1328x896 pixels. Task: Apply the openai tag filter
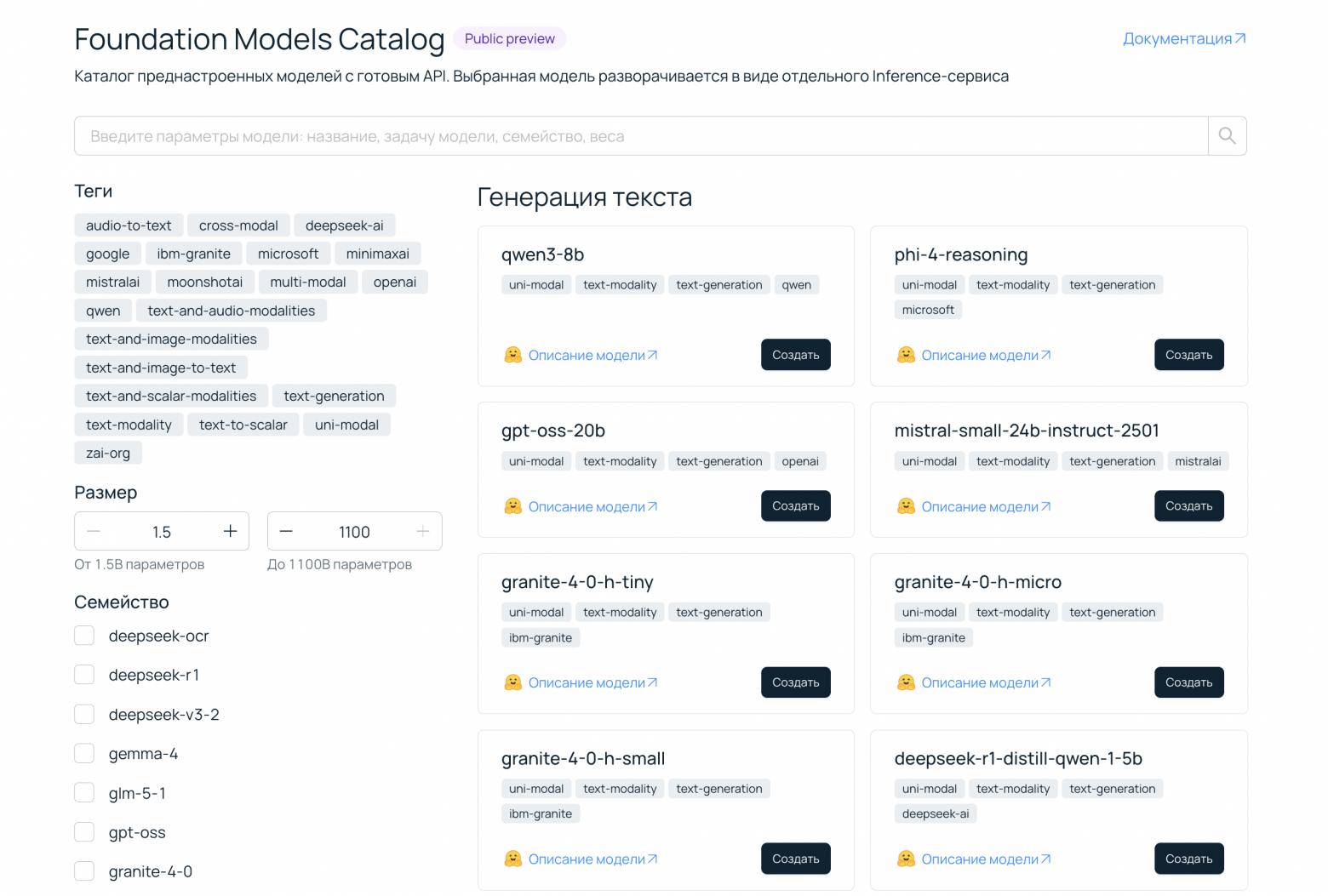tap(394, 282)
